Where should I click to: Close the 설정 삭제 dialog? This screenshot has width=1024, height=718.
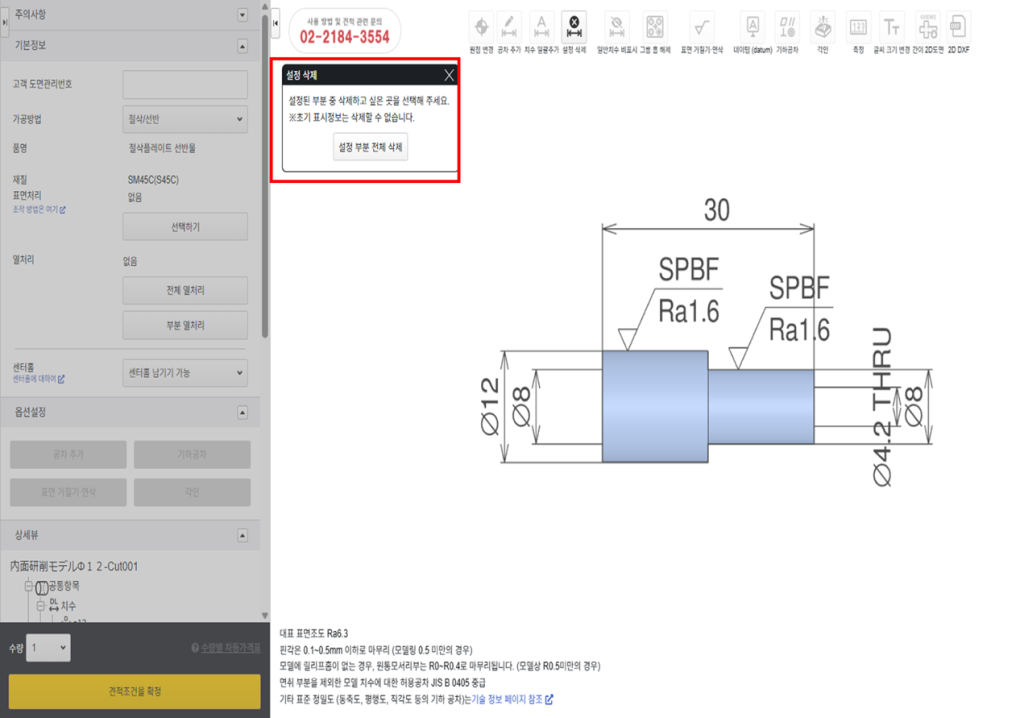[x=449, y=75]
